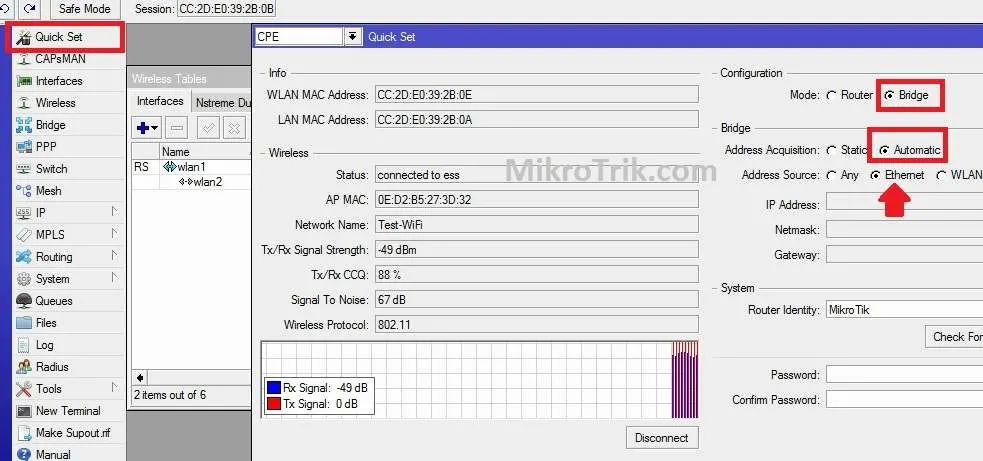Image resolution: width=983 pixels, height=461 pixels.
Task: Click the redo arrow icon
Action: [29, 9]
